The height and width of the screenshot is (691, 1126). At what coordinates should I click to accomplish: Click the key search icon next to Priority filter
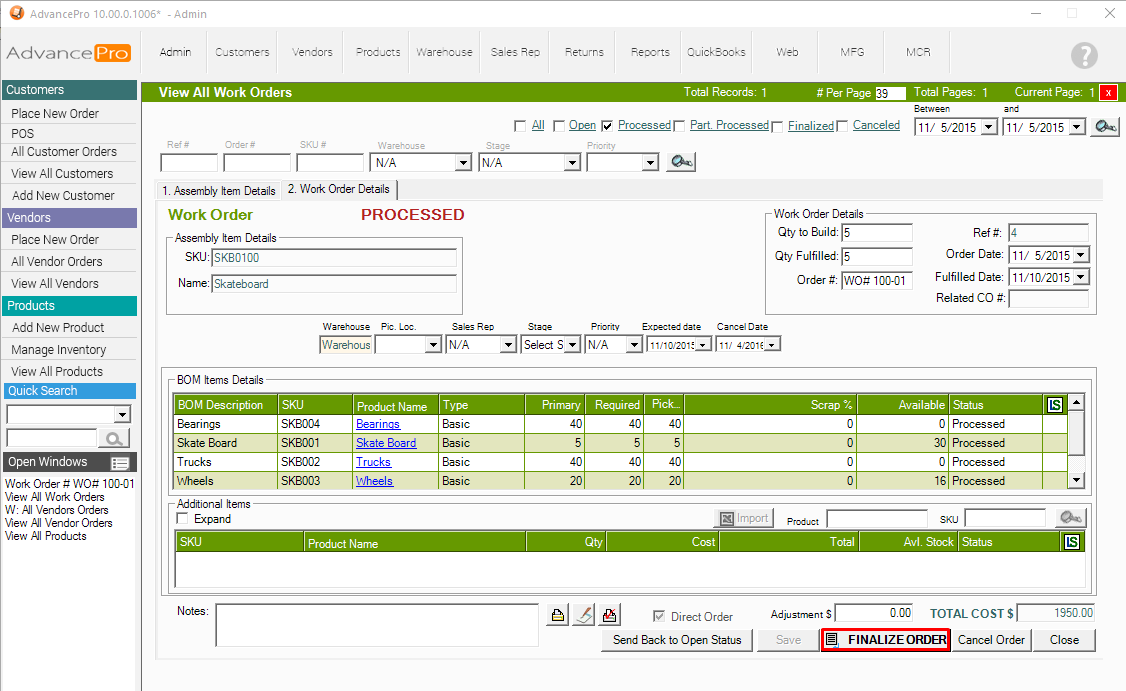click(682, 162)
